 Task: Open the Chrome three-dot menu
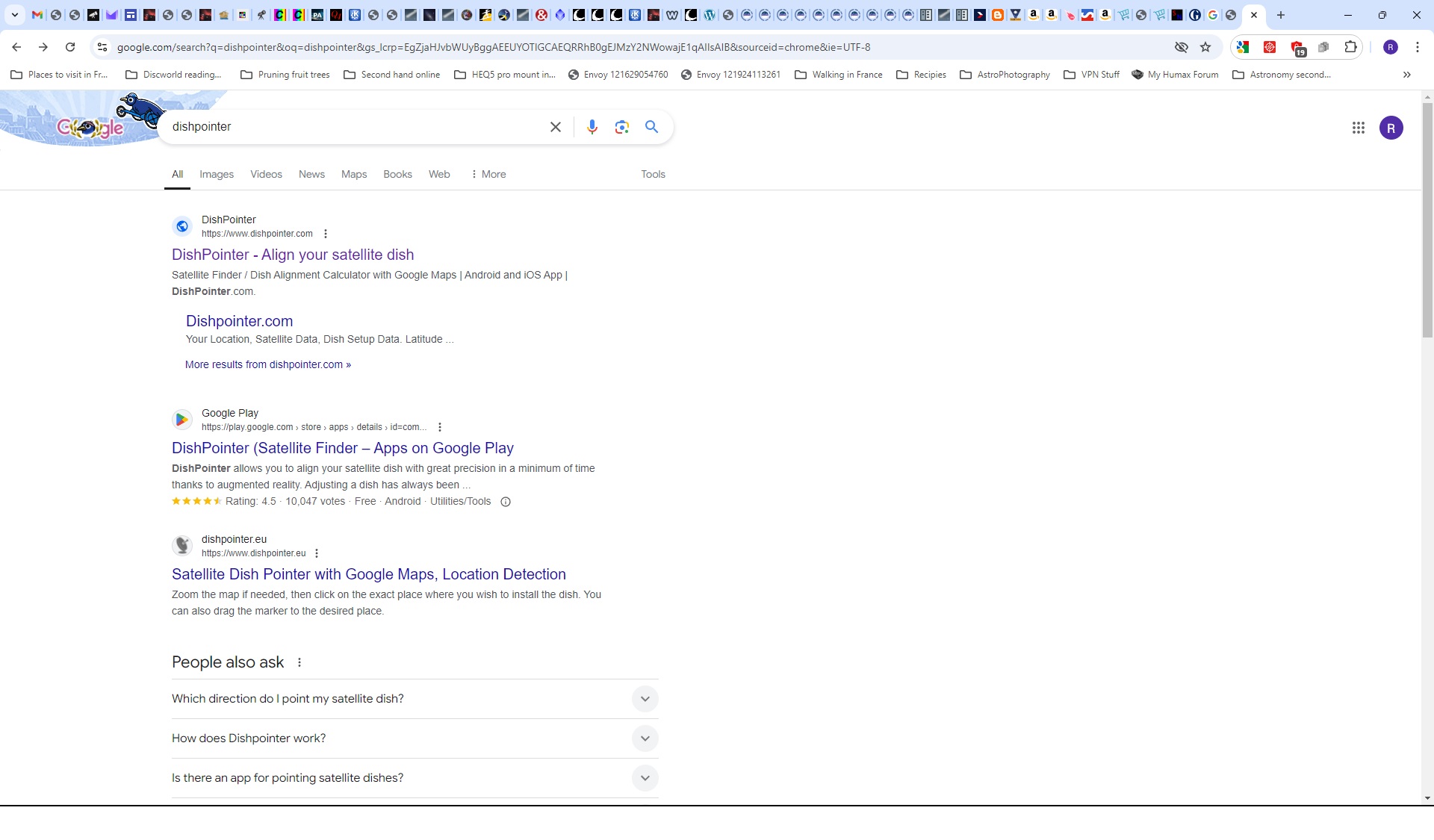[1418, 47]
